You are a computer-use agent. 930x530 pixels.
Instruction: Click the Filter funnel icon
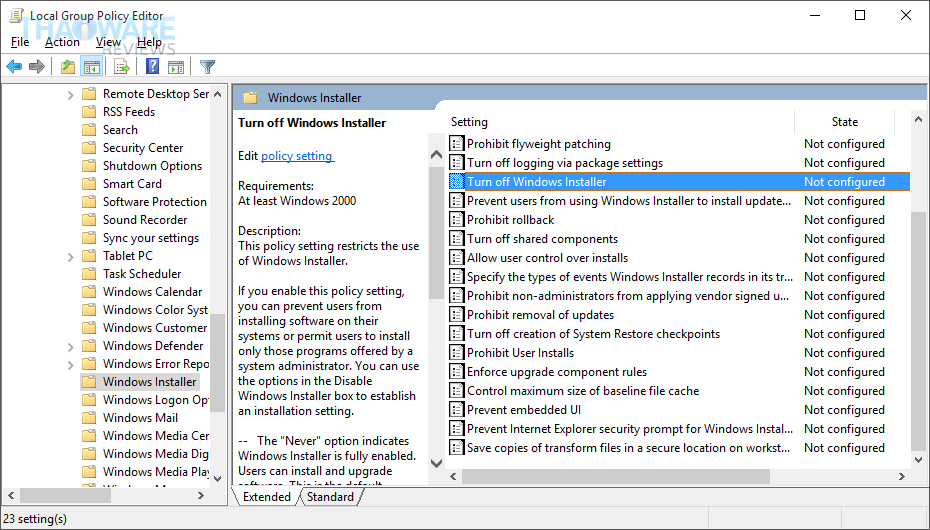(207, 67)
